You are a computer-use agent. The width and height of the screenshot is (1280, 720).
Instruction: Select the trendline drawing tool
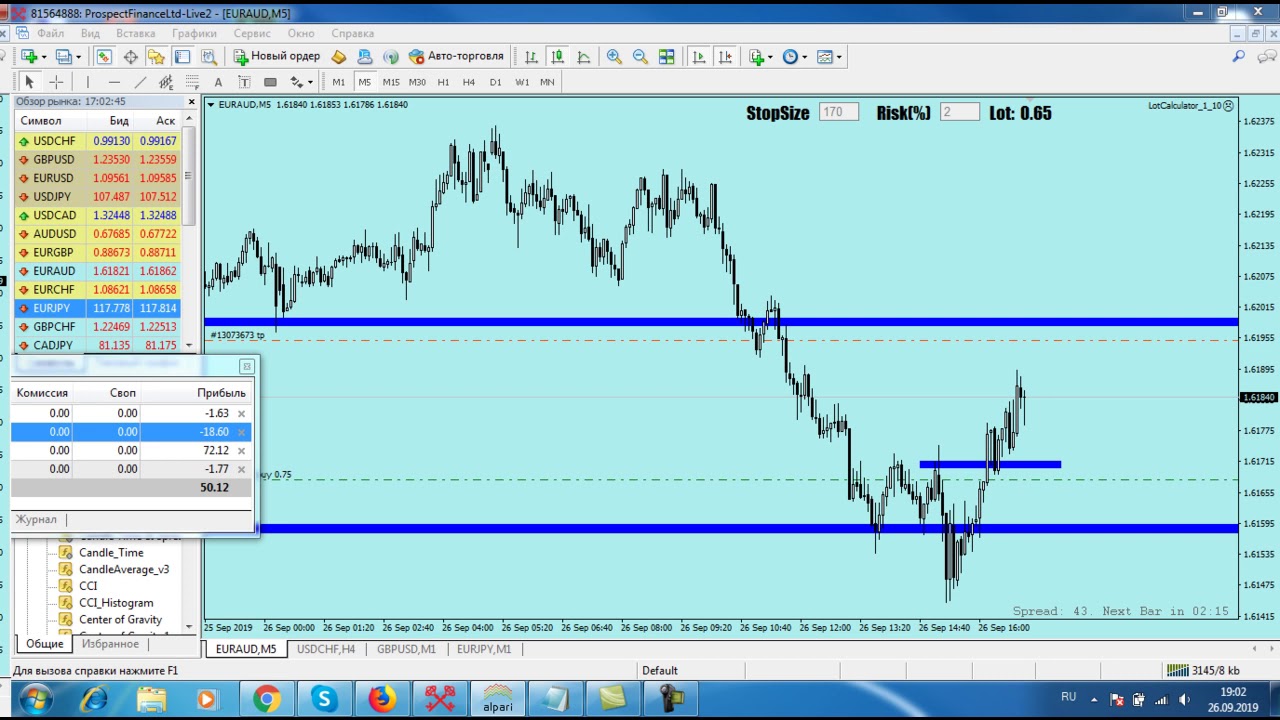140,82
